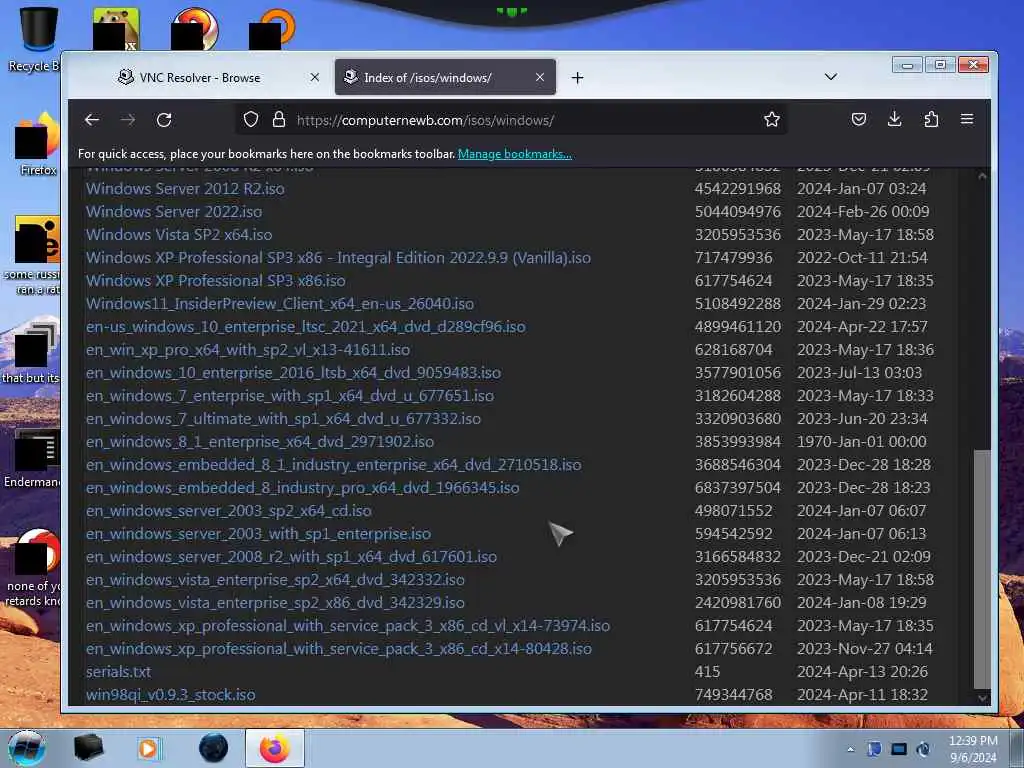Screen dimensions: 1024x768
Task: Open the dark globe taskbar icon
Action: coord(214,748)
